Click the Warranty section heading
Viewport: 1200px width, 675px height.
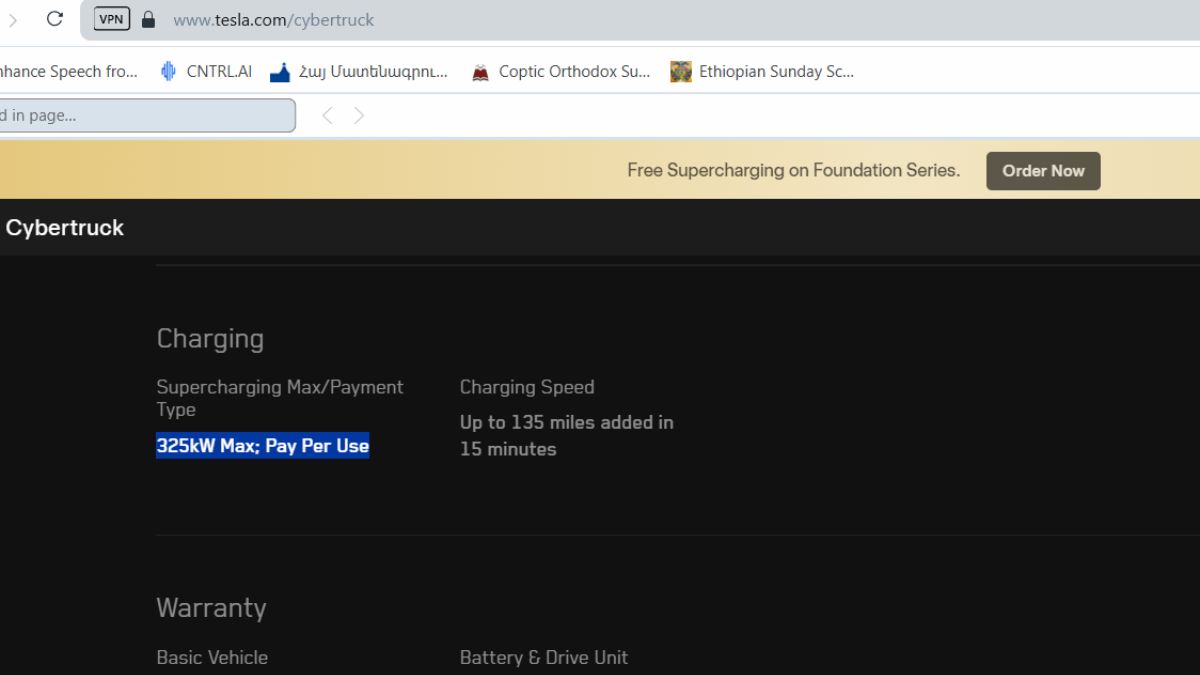tap(211, 608)
